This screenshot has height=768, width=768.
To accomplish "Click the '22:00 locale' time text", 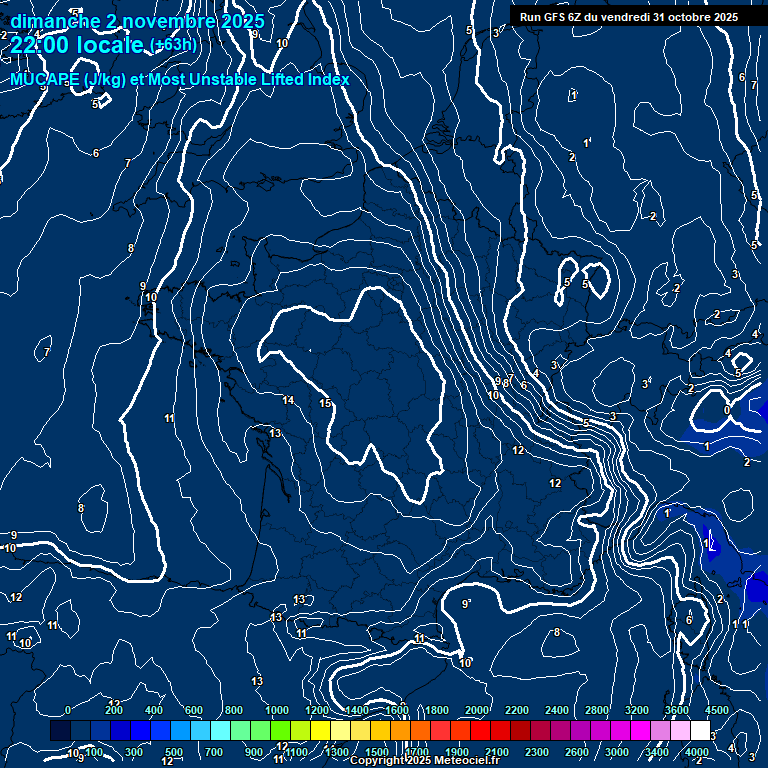I will point(76,45).
